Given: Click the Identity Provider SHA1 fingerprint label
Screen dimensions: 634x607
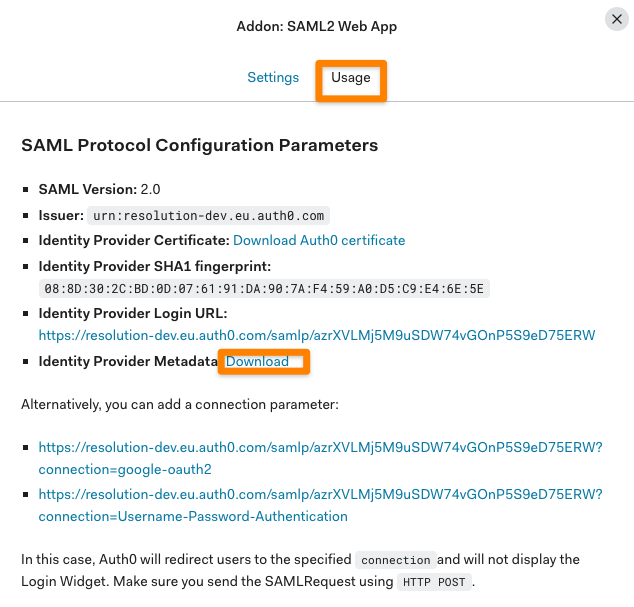Looking at the screenshot, I should pyautogui.click(x=155, y=266).
